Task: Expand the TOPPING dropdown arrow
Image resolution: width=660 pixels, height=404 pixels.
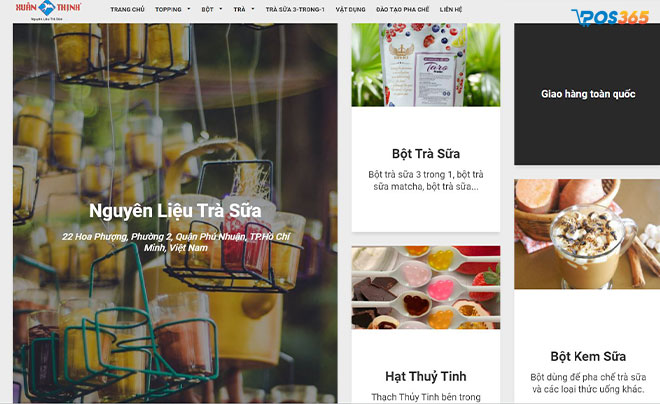Action: pos(189,9)
